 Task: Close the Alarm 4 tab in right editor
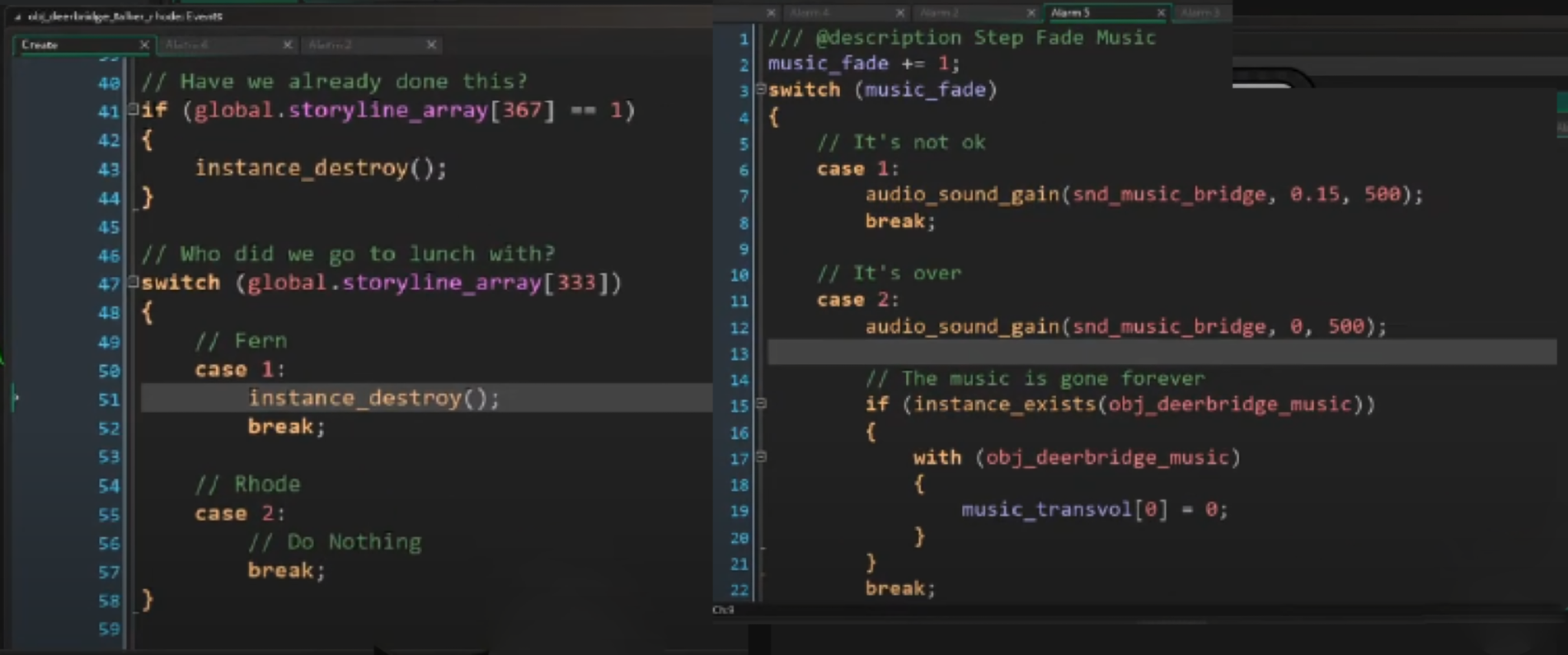point(900,12)
